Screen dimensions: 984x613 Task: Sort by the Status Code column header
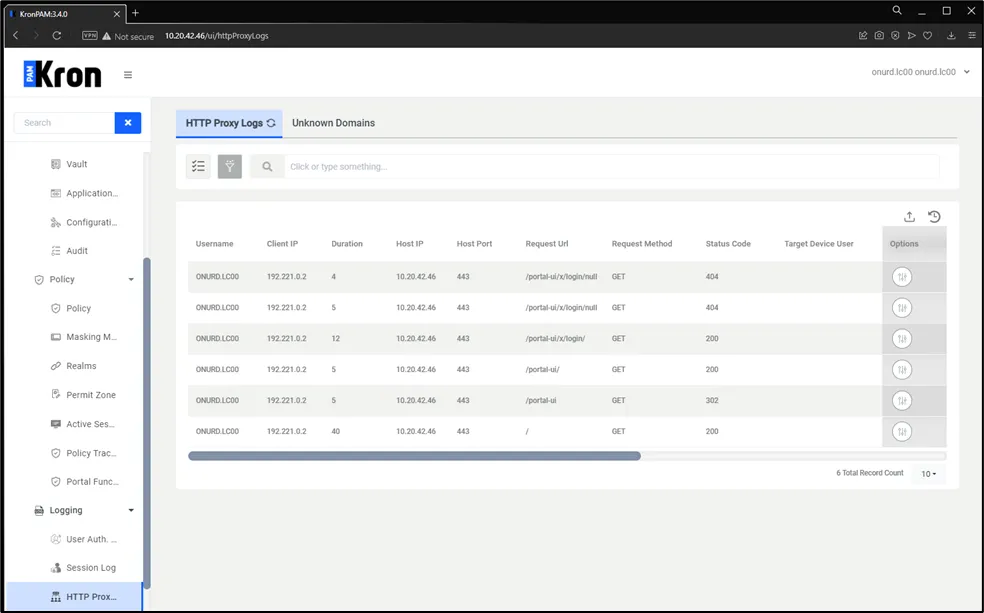tap(728, 243)
